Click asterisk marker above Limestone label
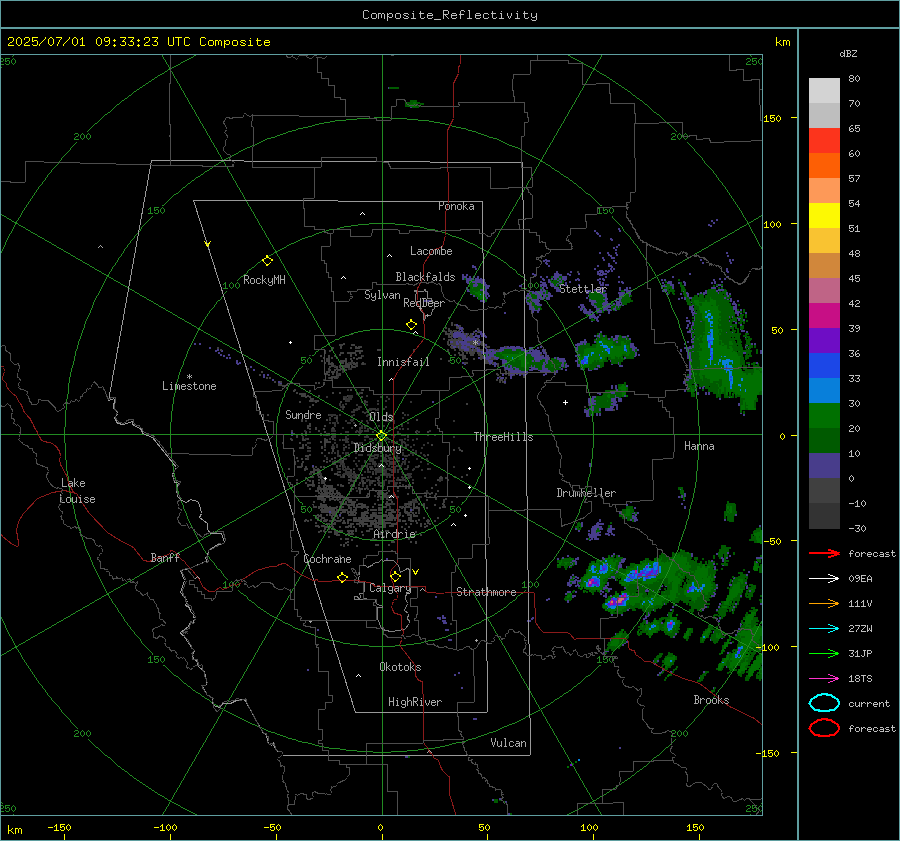 click(x=189, y=377)
